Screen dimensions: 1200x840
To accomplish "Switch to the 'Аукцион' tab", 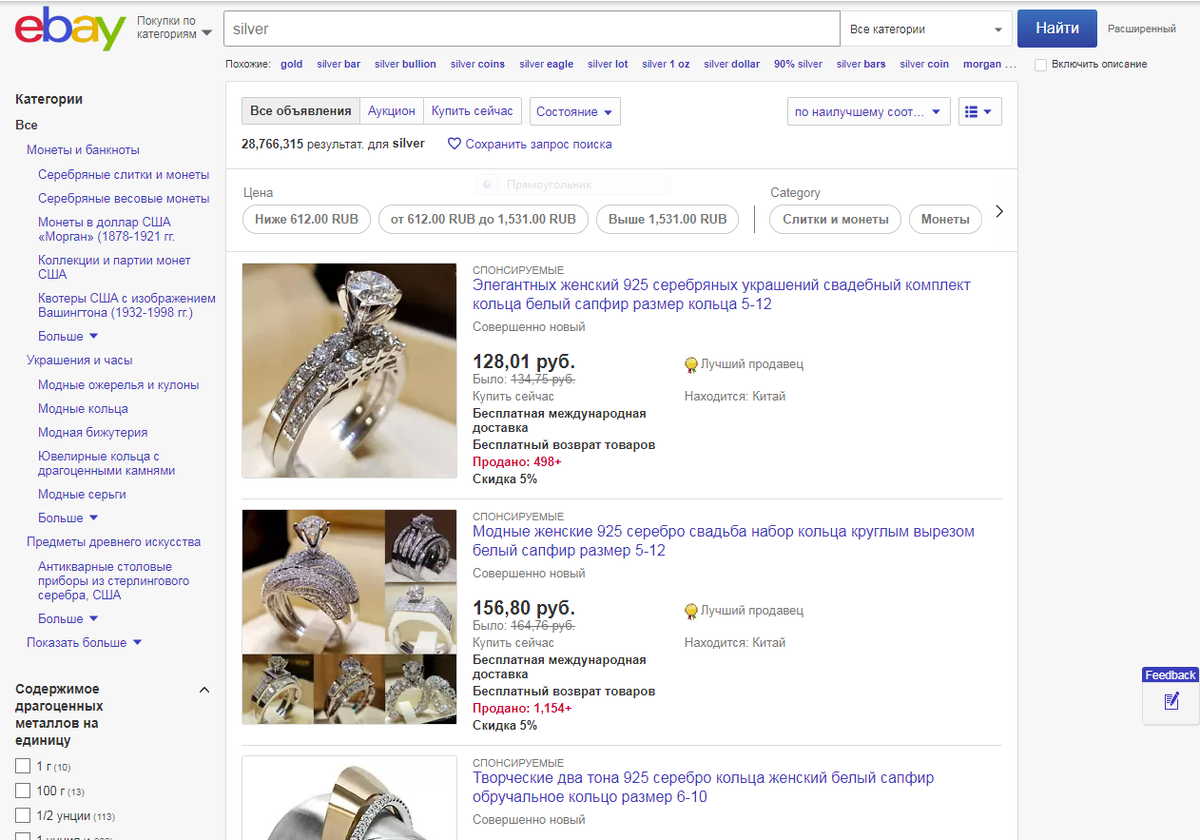I will coord(391,111).
